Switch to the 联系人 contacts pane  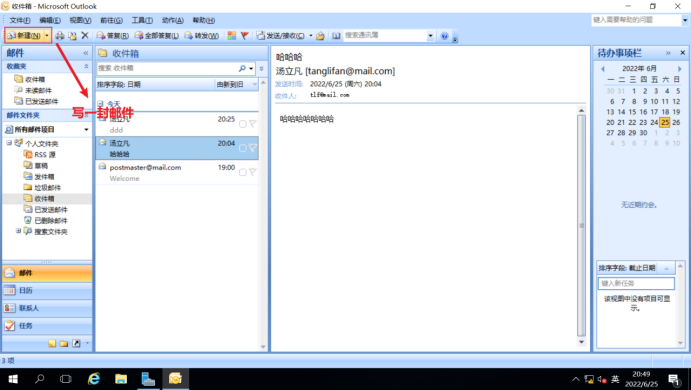coord(47,308)
